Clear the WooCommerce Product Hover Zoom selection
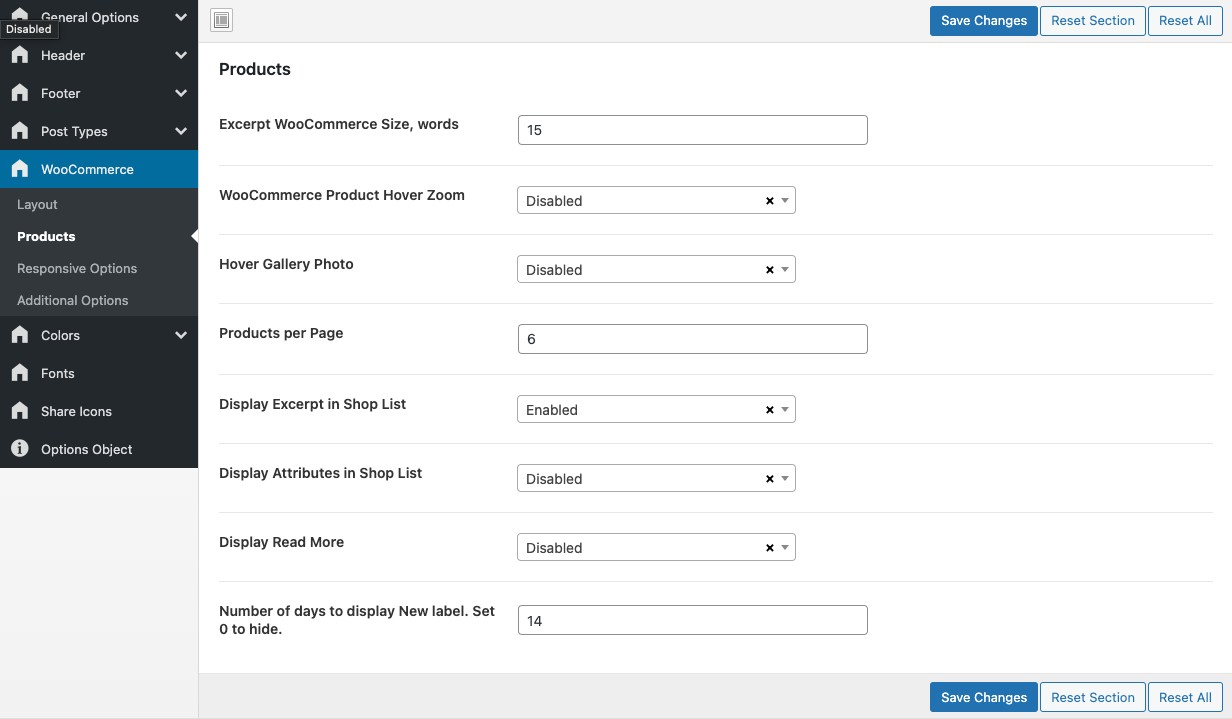The height and width of the screenshot is (719, 1232). pyautogui.click(x=770, y=201)
